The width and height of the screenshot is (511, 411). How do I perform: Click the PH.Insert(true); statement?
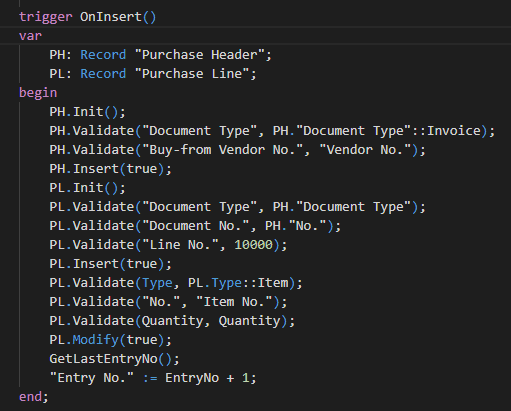point(110,169)
